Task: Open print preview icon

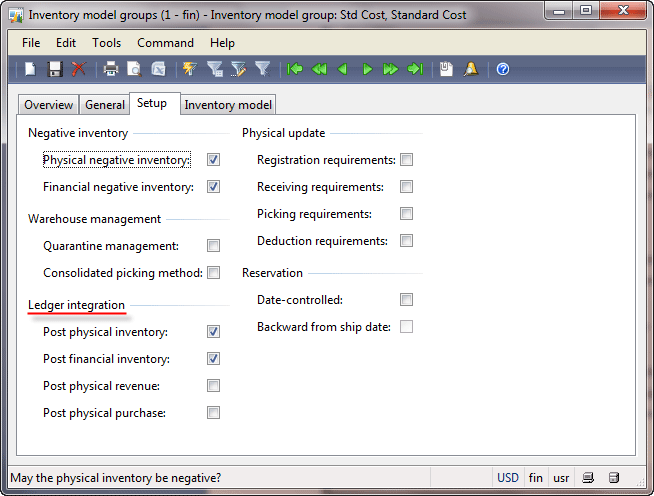Action: [134, 69]
